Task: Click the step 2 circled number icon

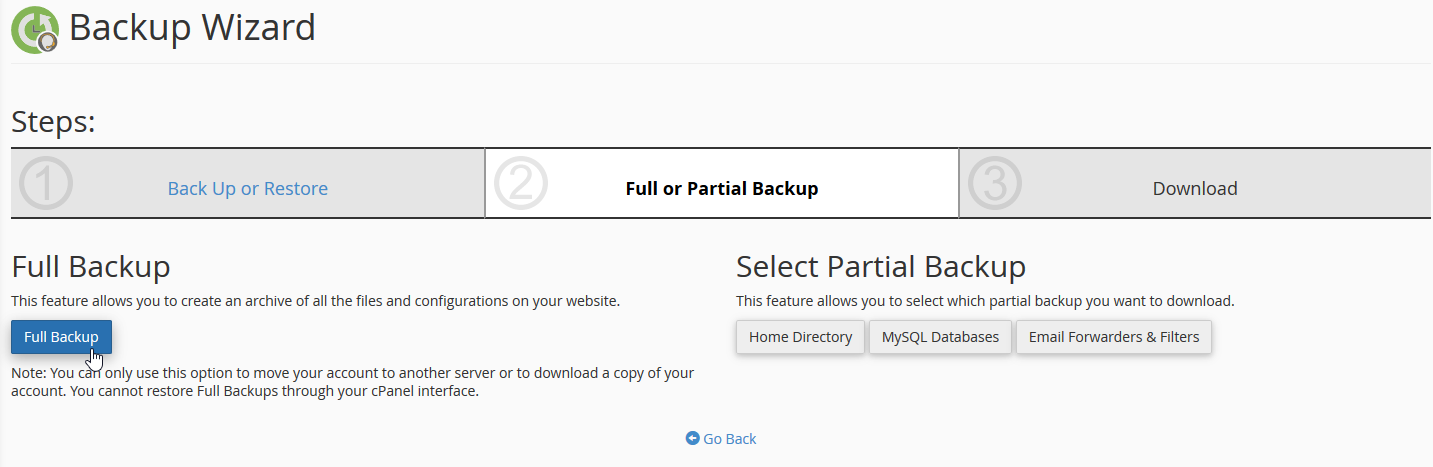Action: (x=521, y=185)
